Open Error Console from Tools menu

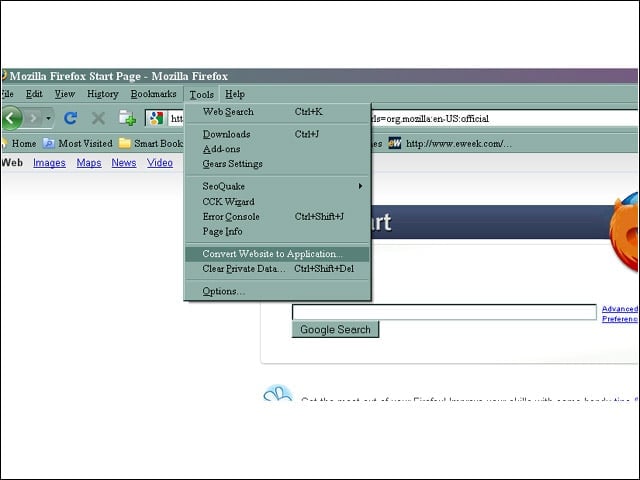click(x=278, y=217)
